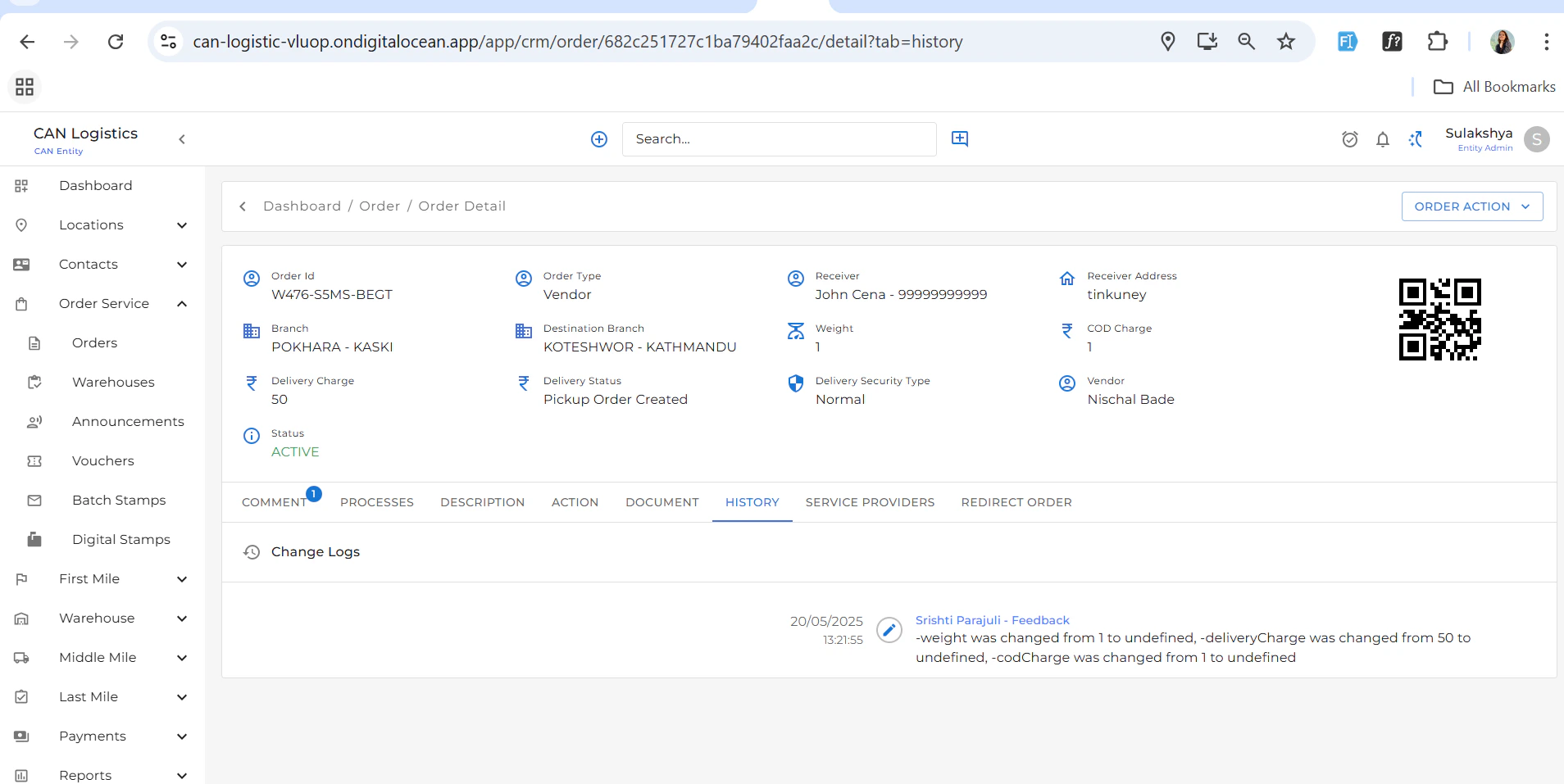Reload the page with refresh icon

coord(116,42)
